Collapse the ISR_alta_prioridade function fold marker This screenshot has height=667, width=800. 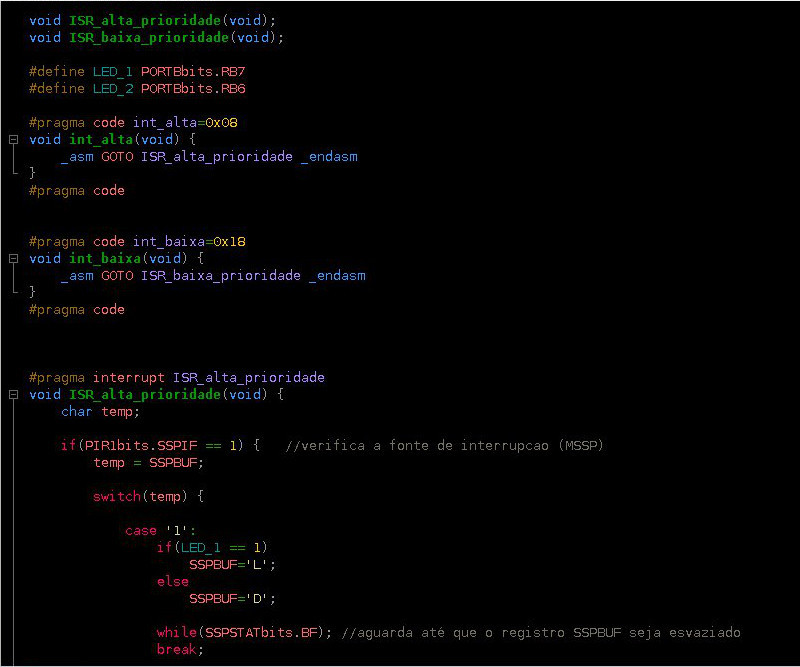point(12,394)
